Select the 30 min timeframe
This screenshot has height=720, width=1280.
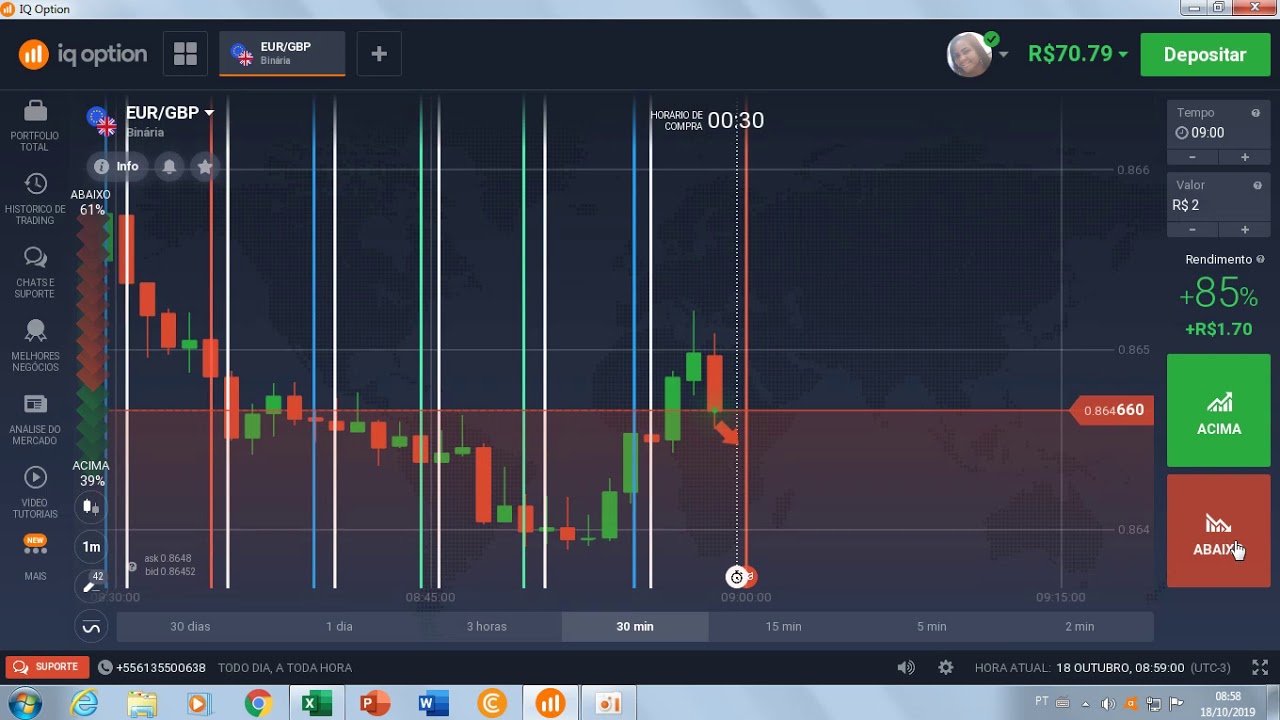(x=635, y=626)
